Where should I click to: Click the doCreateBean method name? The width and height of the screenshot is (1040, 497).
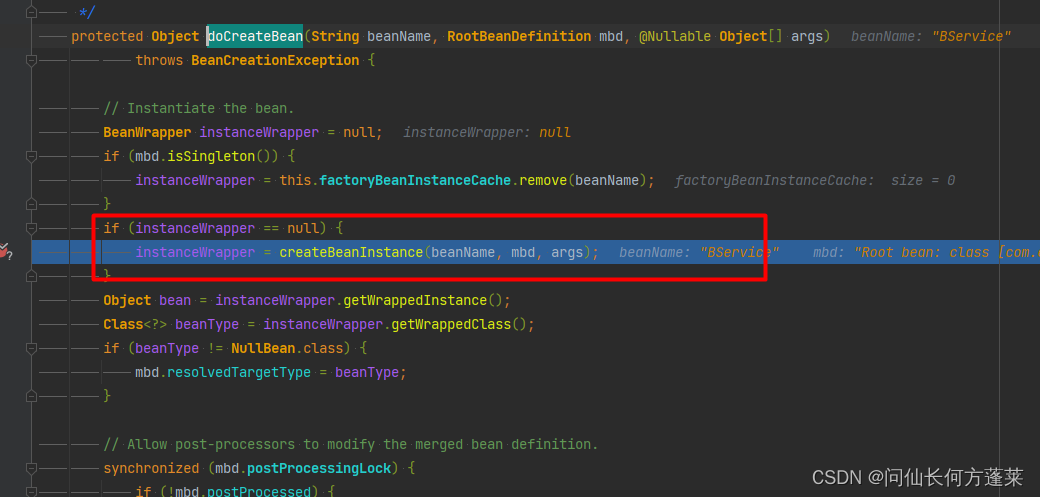click(x=255, y=36)
